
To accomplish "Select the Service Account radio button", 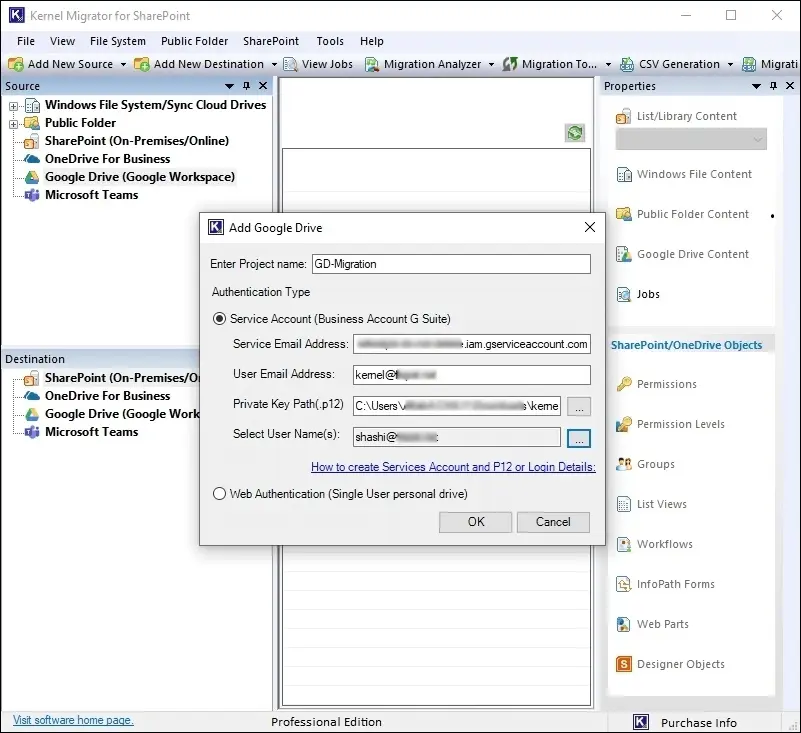I will click(220, 319).
